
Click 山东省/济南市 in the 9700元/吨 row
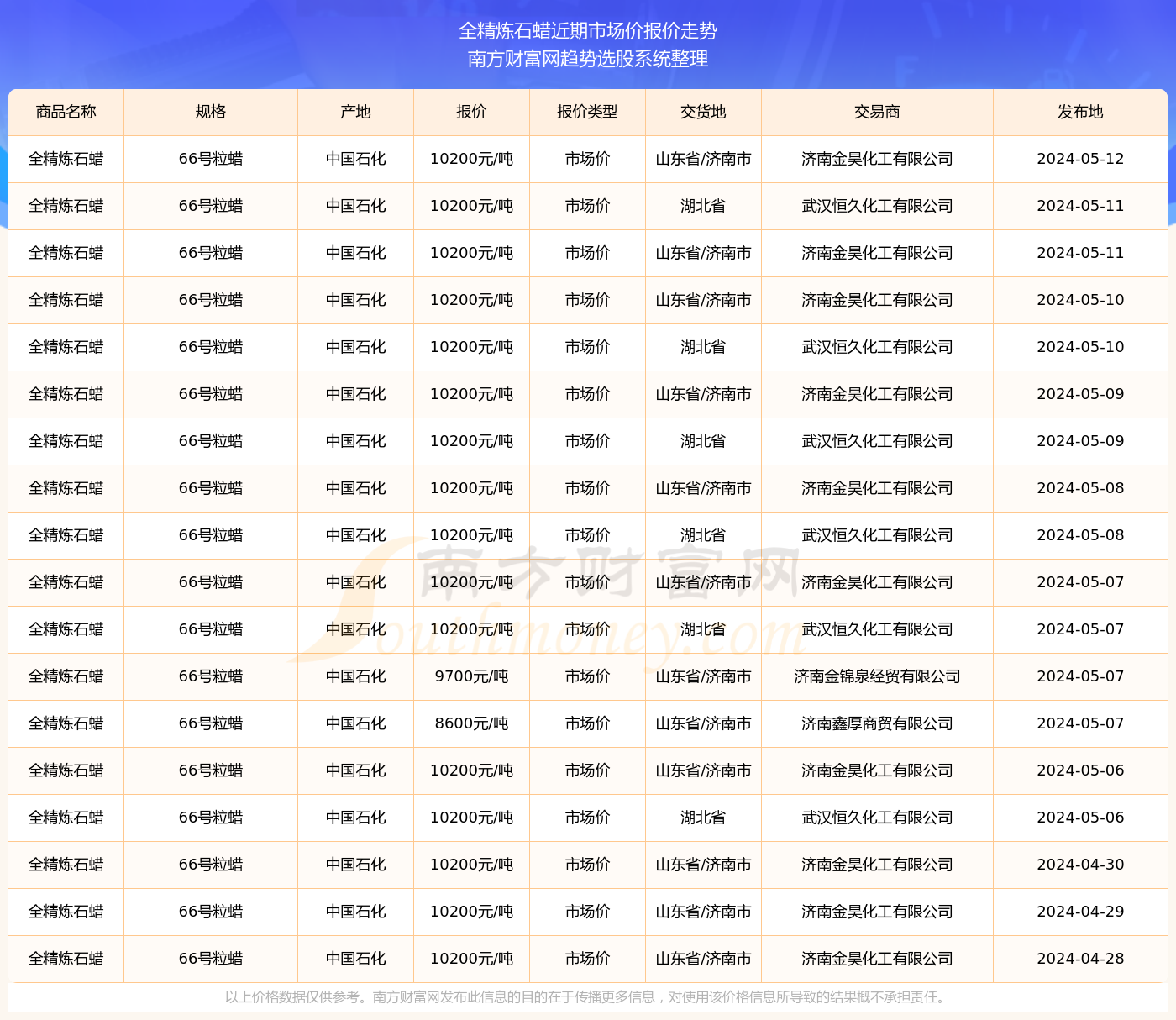point(703,676)
